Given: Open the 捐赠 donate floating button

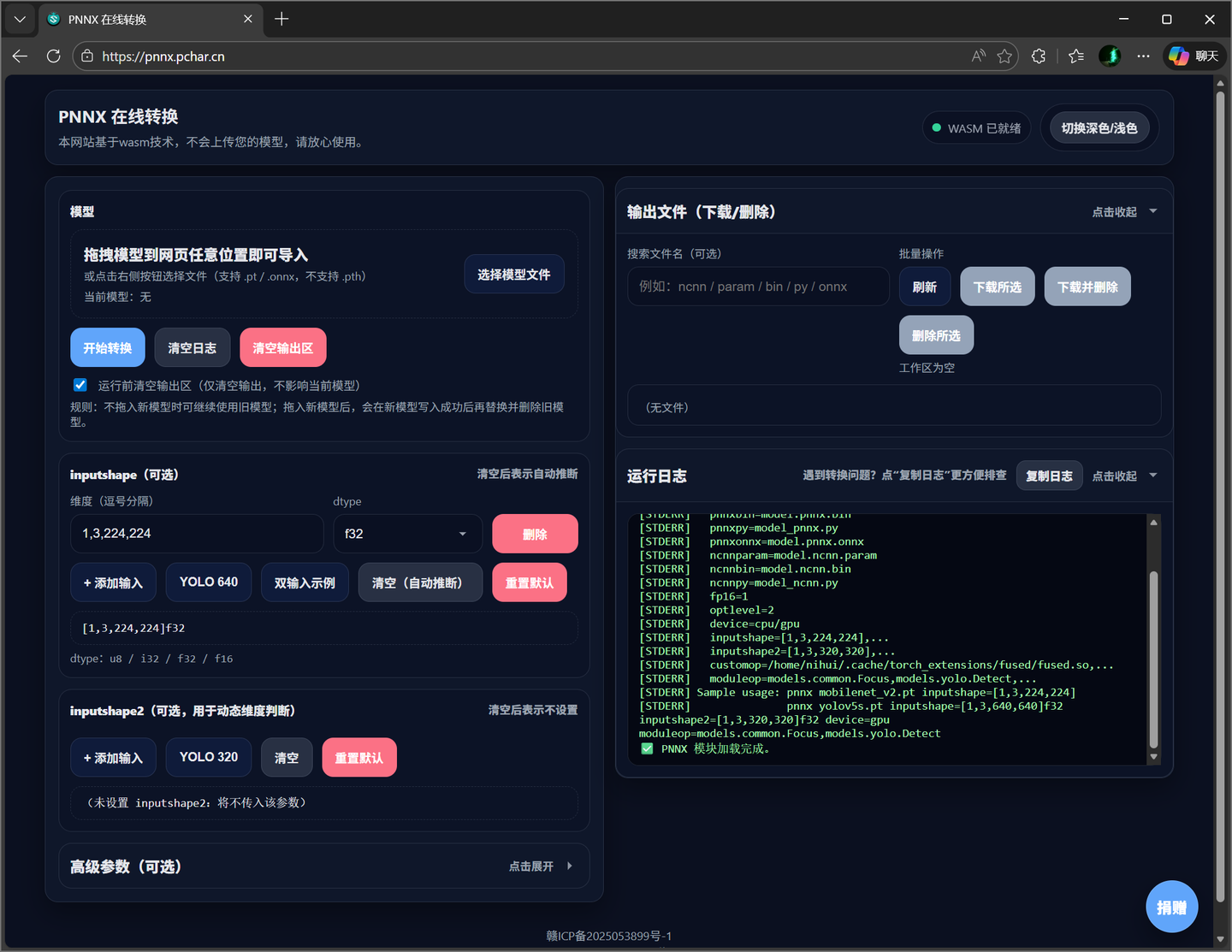Looking at the screenshot, I should 1172,907.
